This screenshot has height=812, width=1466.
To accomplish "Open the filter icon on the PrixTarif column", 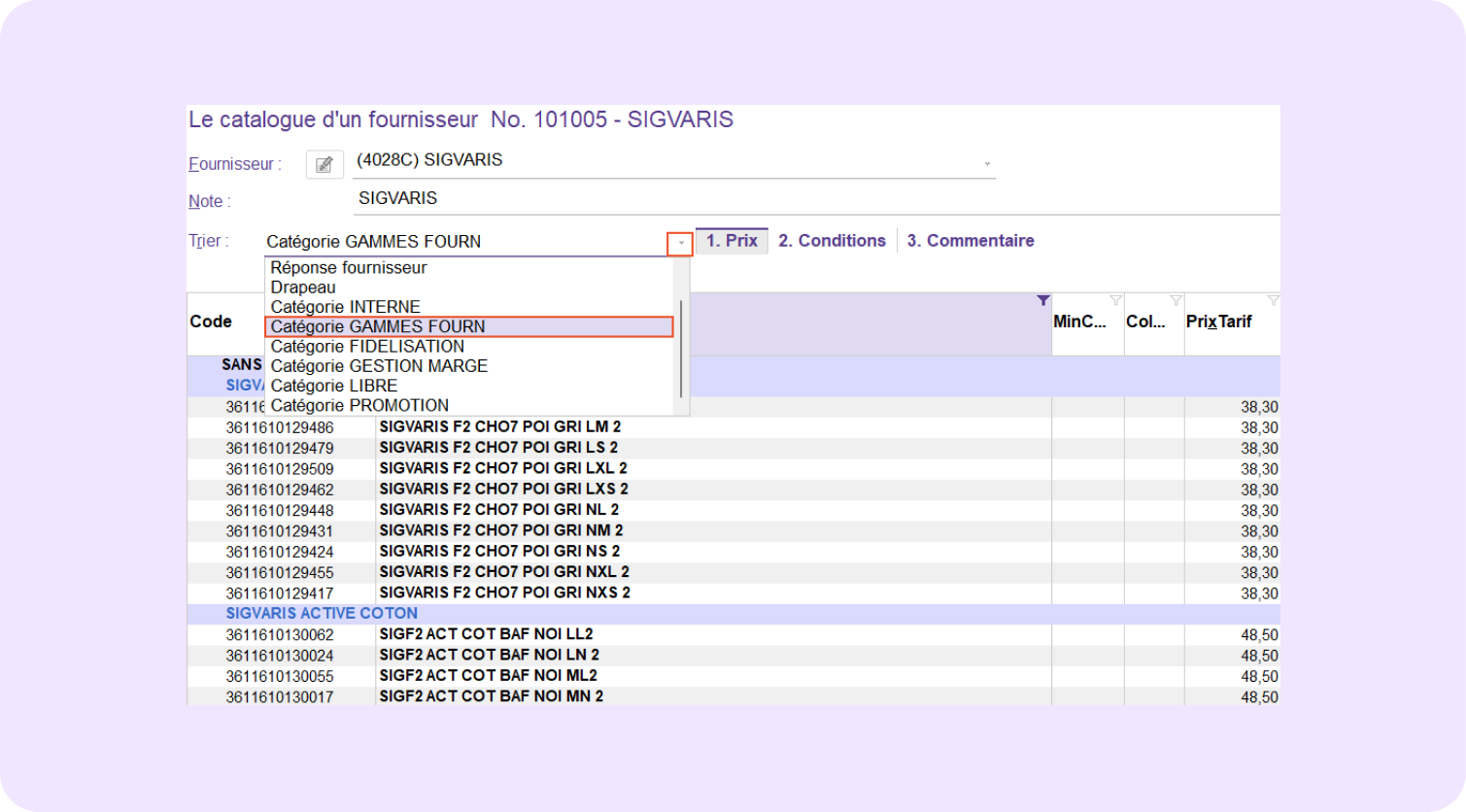I will point(1273,301).
